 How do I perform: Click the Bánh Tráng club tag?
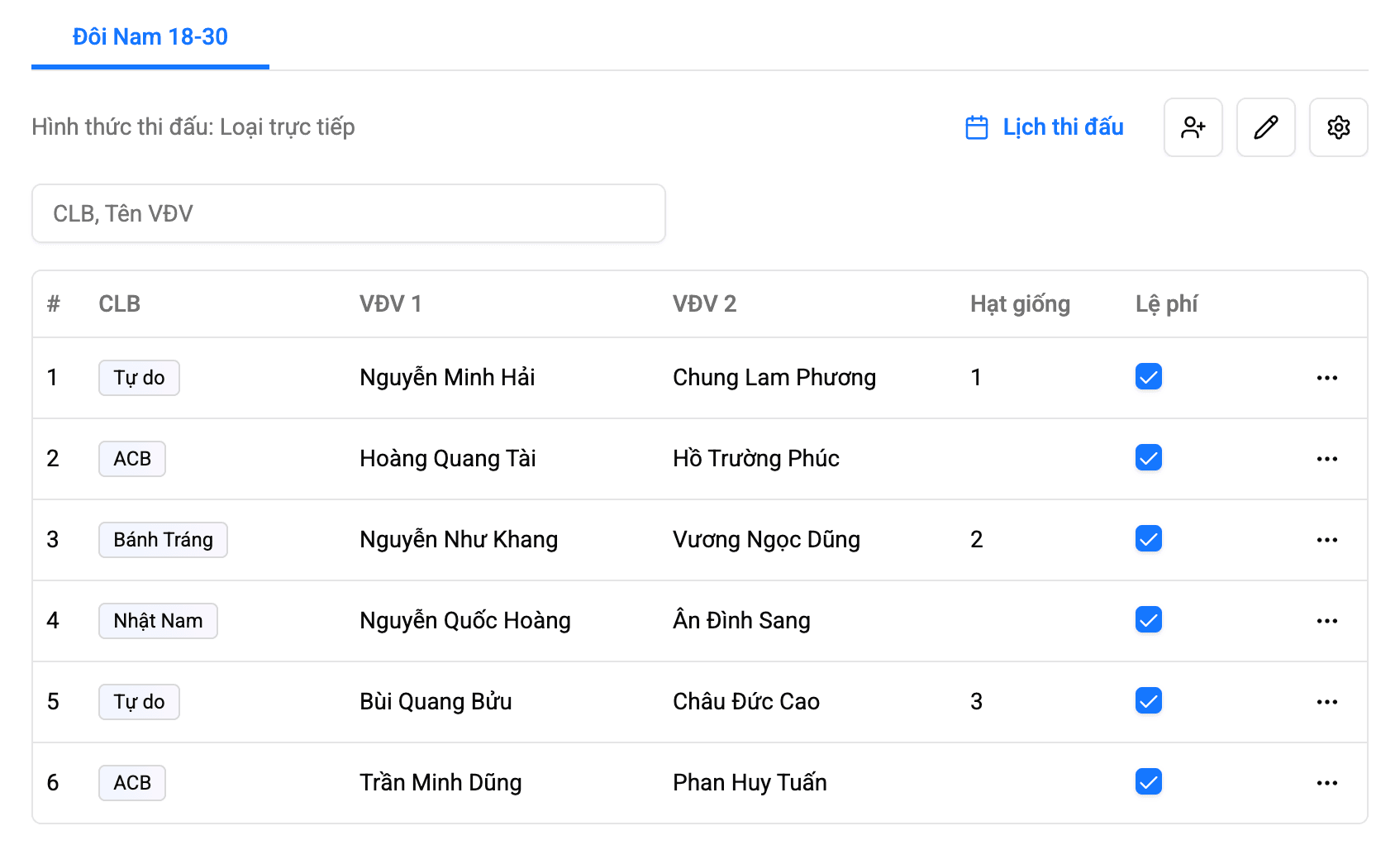click(163, 540)
